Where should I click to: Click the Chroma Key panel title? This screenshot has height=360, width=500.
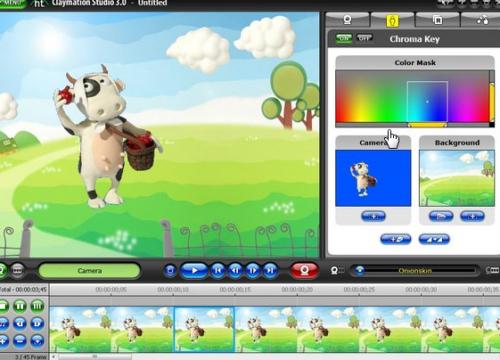pos(415,39)
